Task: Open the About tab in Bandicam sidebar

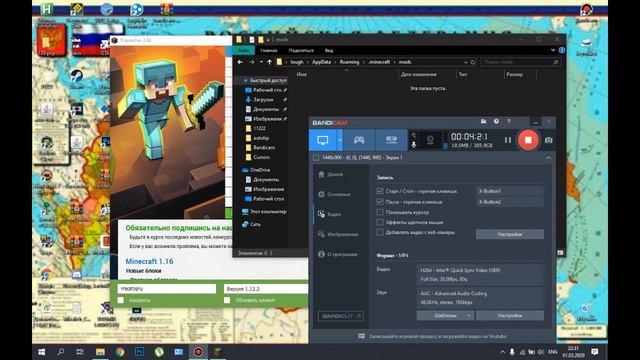Action: pyautogui.click(x=337, y=254)
